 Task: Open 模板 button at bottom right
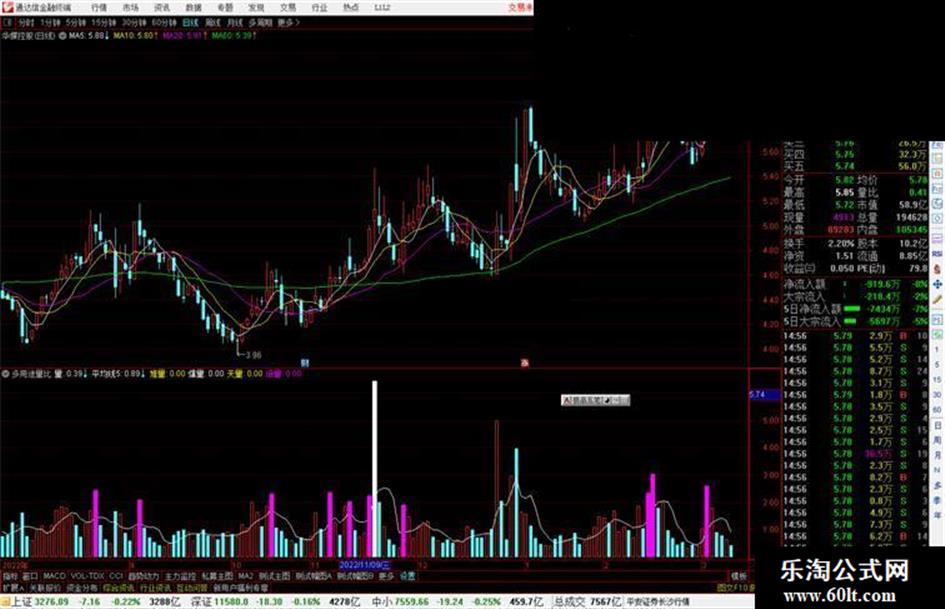tap(739, 576)
